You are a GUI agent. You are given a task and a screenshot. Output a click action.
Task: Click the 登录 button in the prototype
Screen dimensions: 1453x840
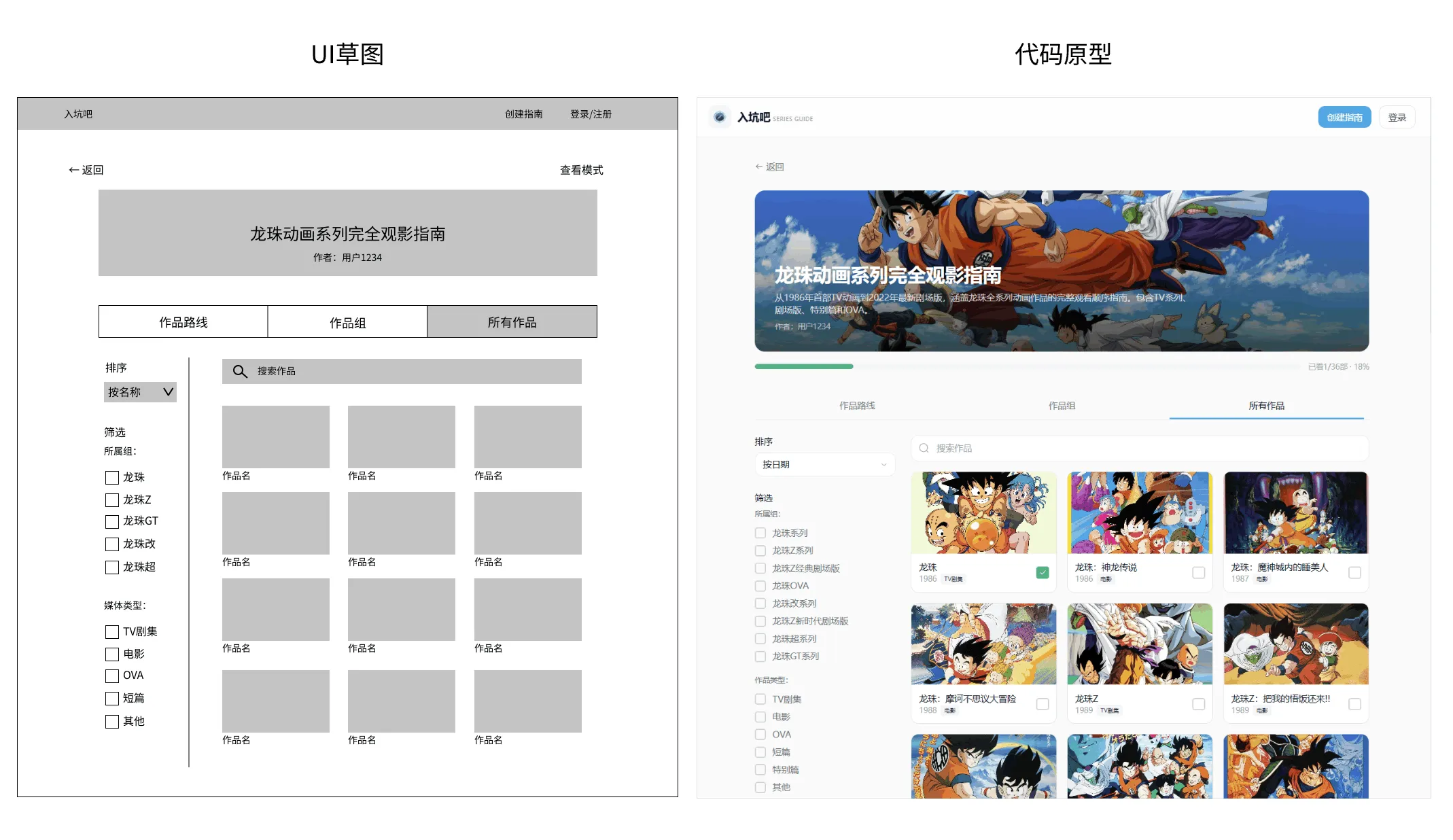point(1397,117)
